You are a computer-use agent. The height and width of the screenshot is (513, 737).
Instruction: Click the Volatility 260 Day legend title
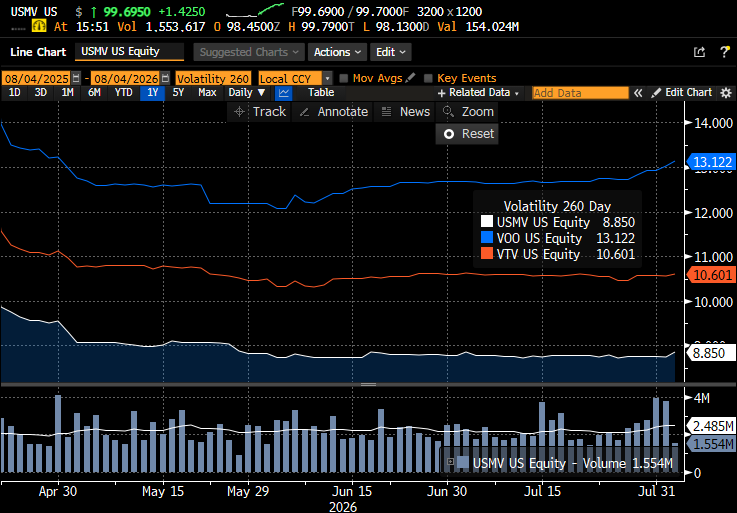click(x=557, y=206)
